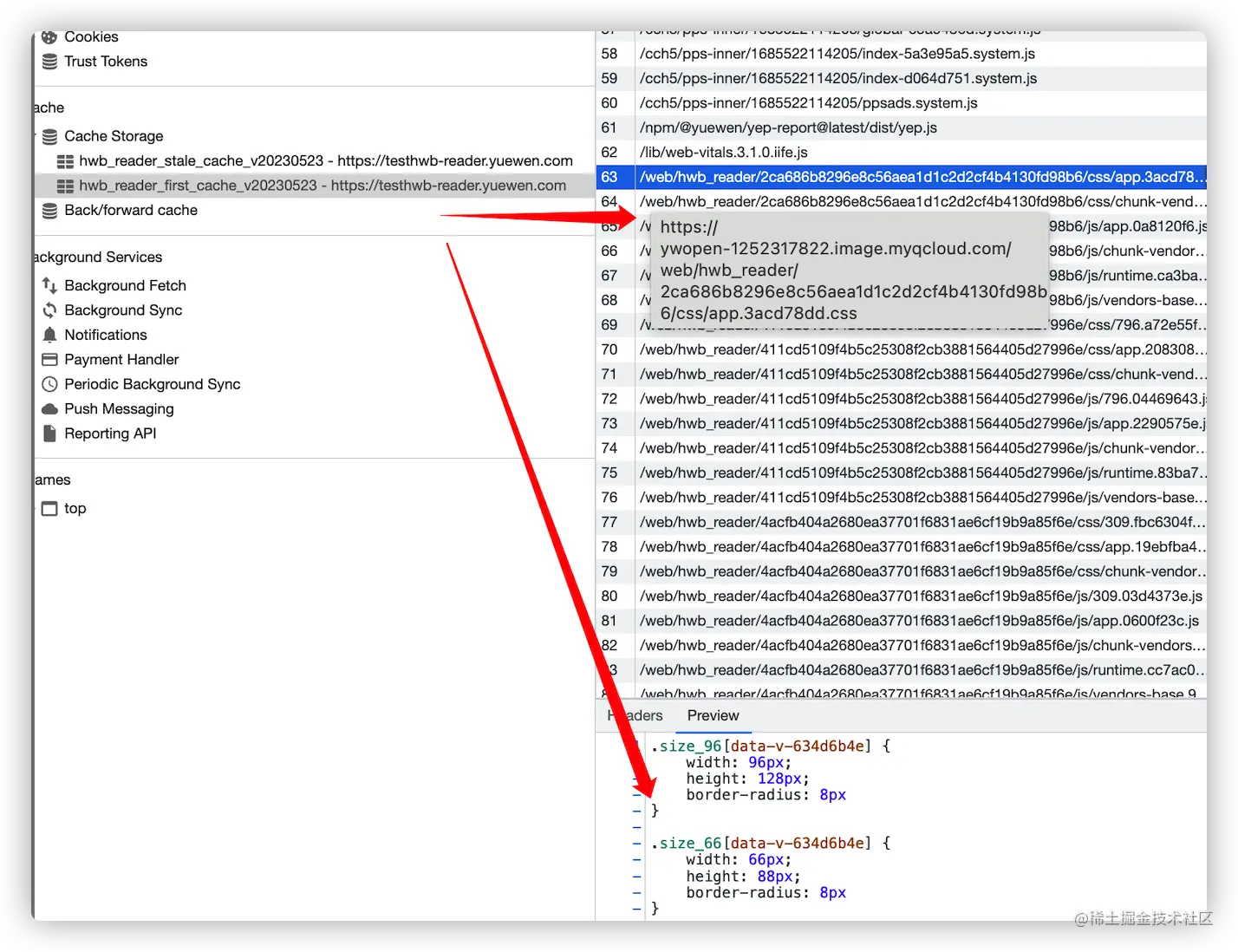This screenshot has width=1238, height=952.
Task: Select row 60 ppsads.system.js
Action: [902, 103]
